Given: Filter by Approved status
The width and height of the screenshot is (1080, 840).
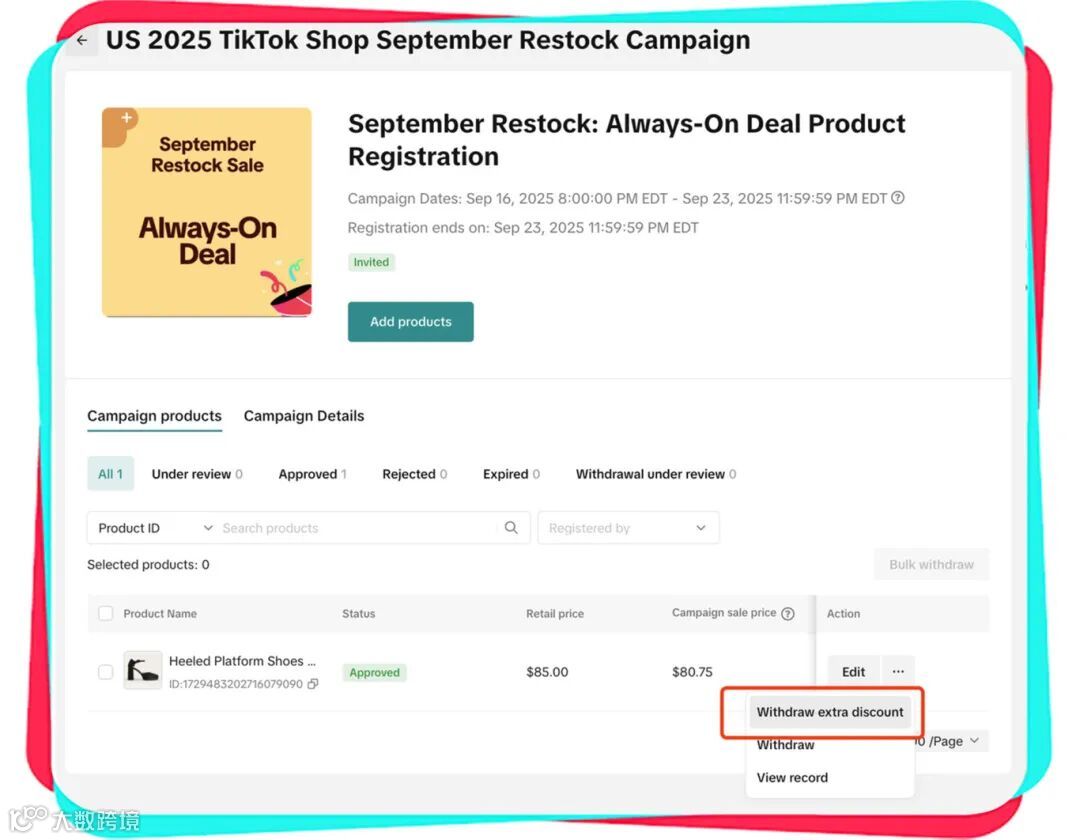Looking at the screenshot, I should click(x=313, y=474).
